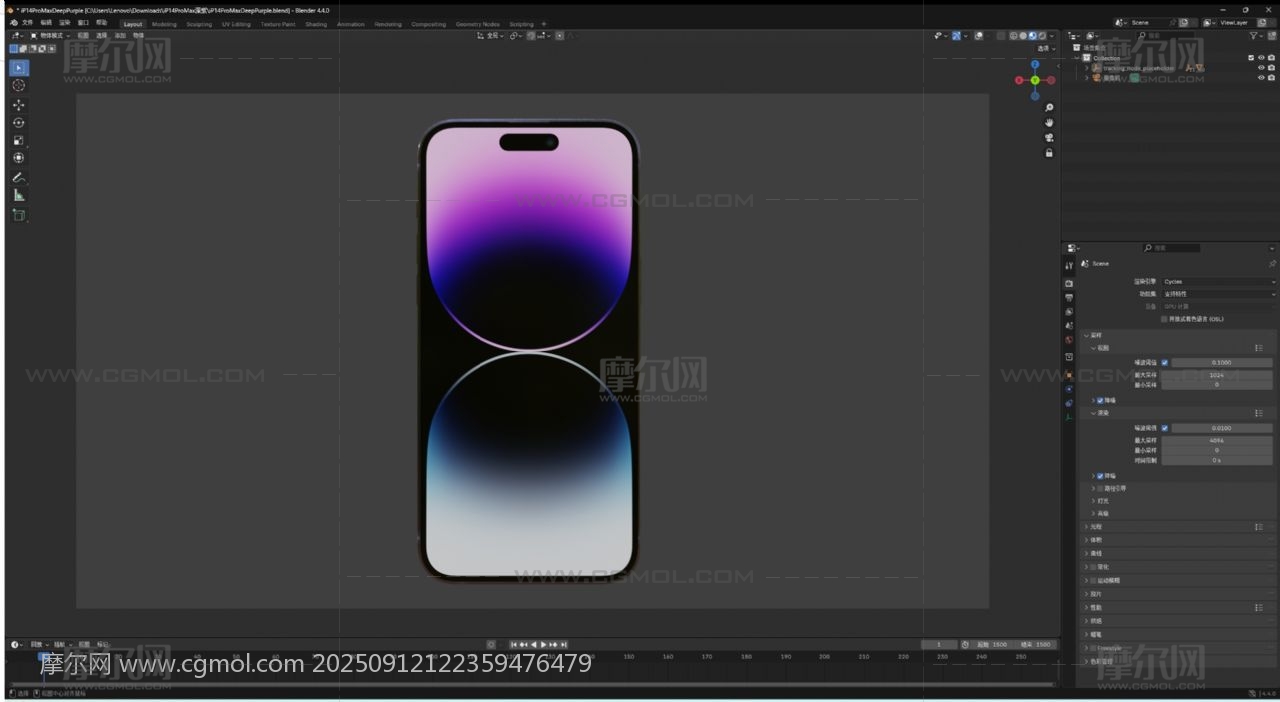Screen dimensions: 1280x702
Task: Click the viewport pan hand icon
Action: pyautogui.click(x=1049, y=123)
